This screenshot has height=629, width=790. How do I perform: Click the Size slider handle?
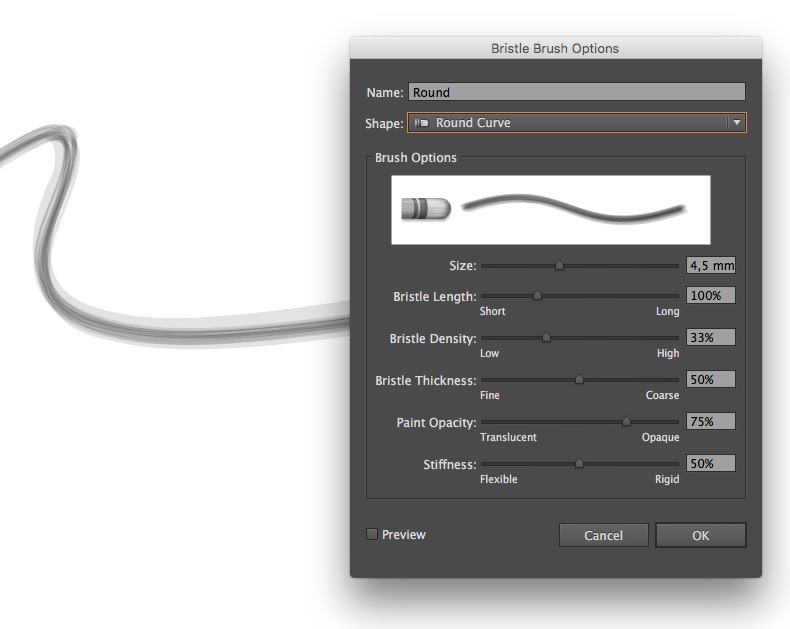559,265
